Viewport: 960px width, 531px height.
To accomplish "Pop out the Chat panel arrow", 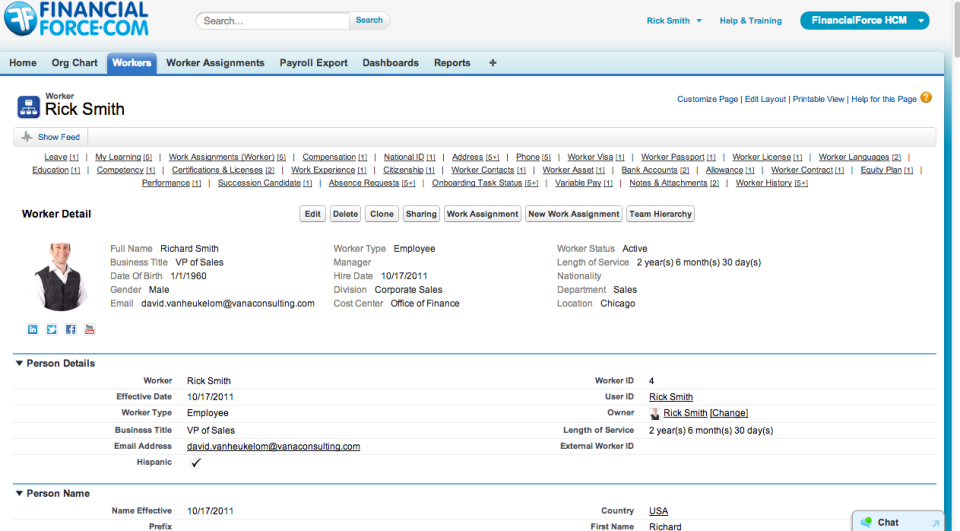I will point(936,522).
